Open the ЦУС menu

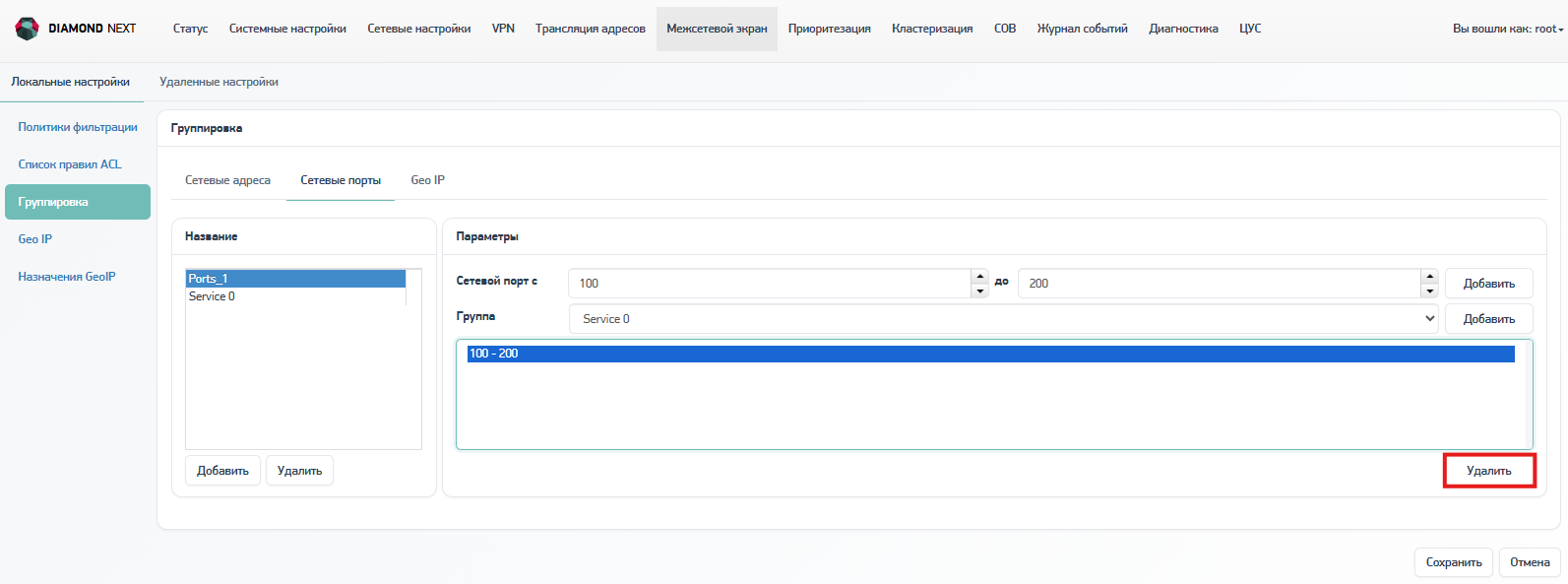1250,29
